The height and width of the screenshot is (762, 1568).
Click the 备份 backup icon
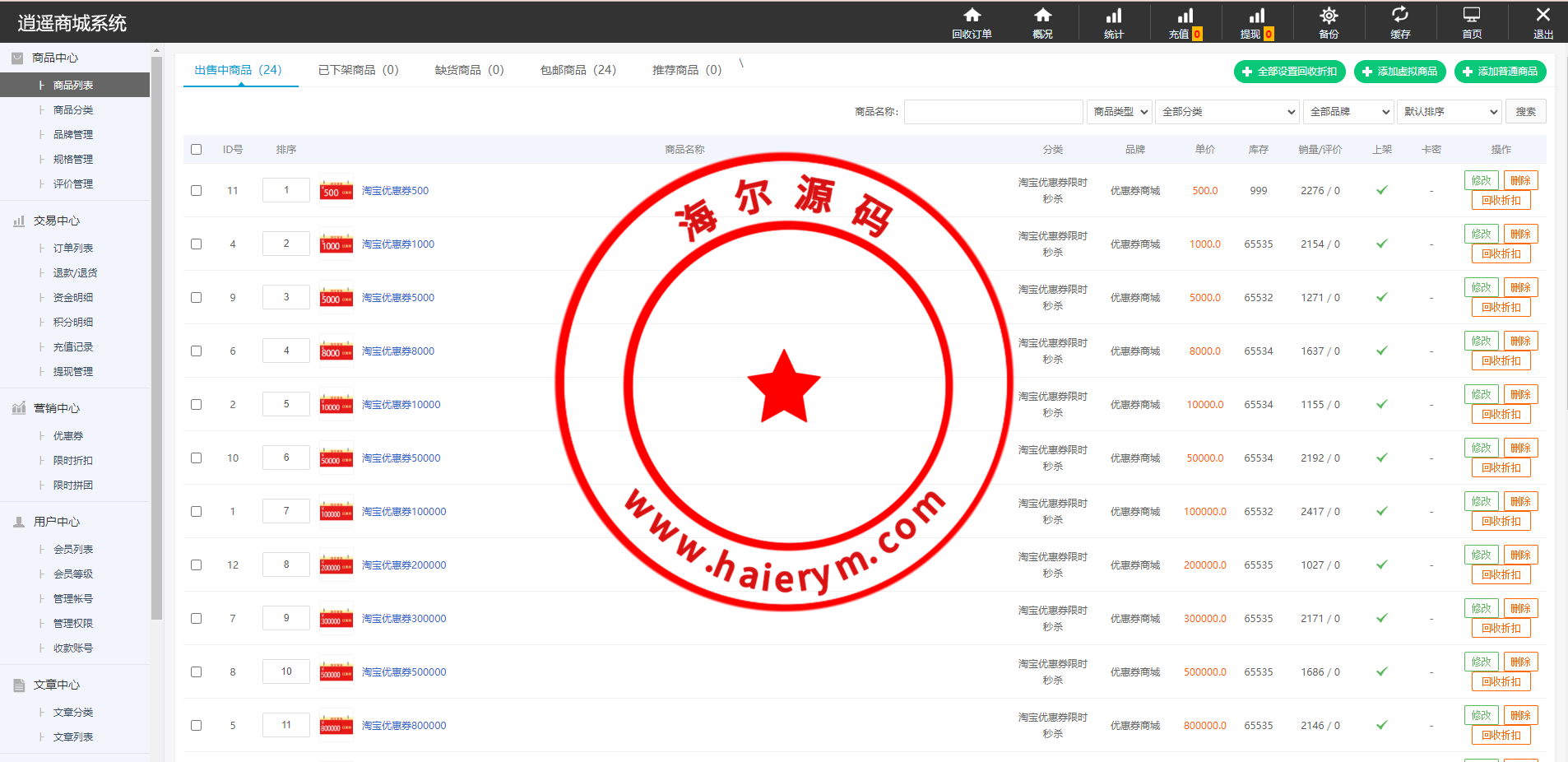click(1328, 21)
